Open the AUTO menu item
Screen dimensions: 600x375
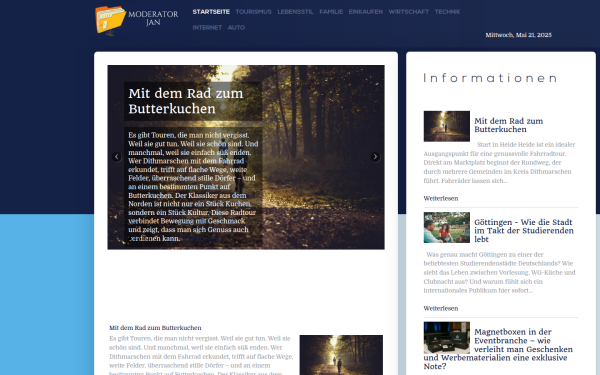pyautogui.click(x=236, y=28)
